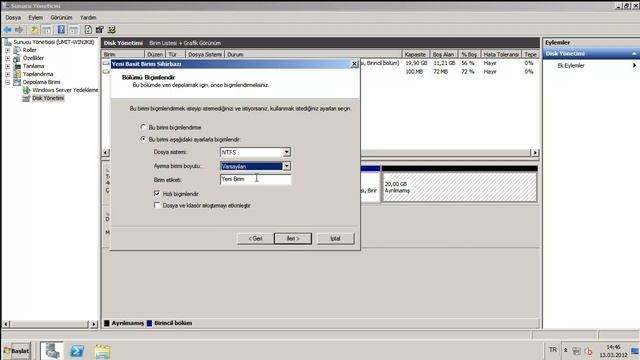Open the Ayırma birimi boyutu dropdown
Image resolution: width=640 pixels, height=360 pixels.
(x=287, y=166)
